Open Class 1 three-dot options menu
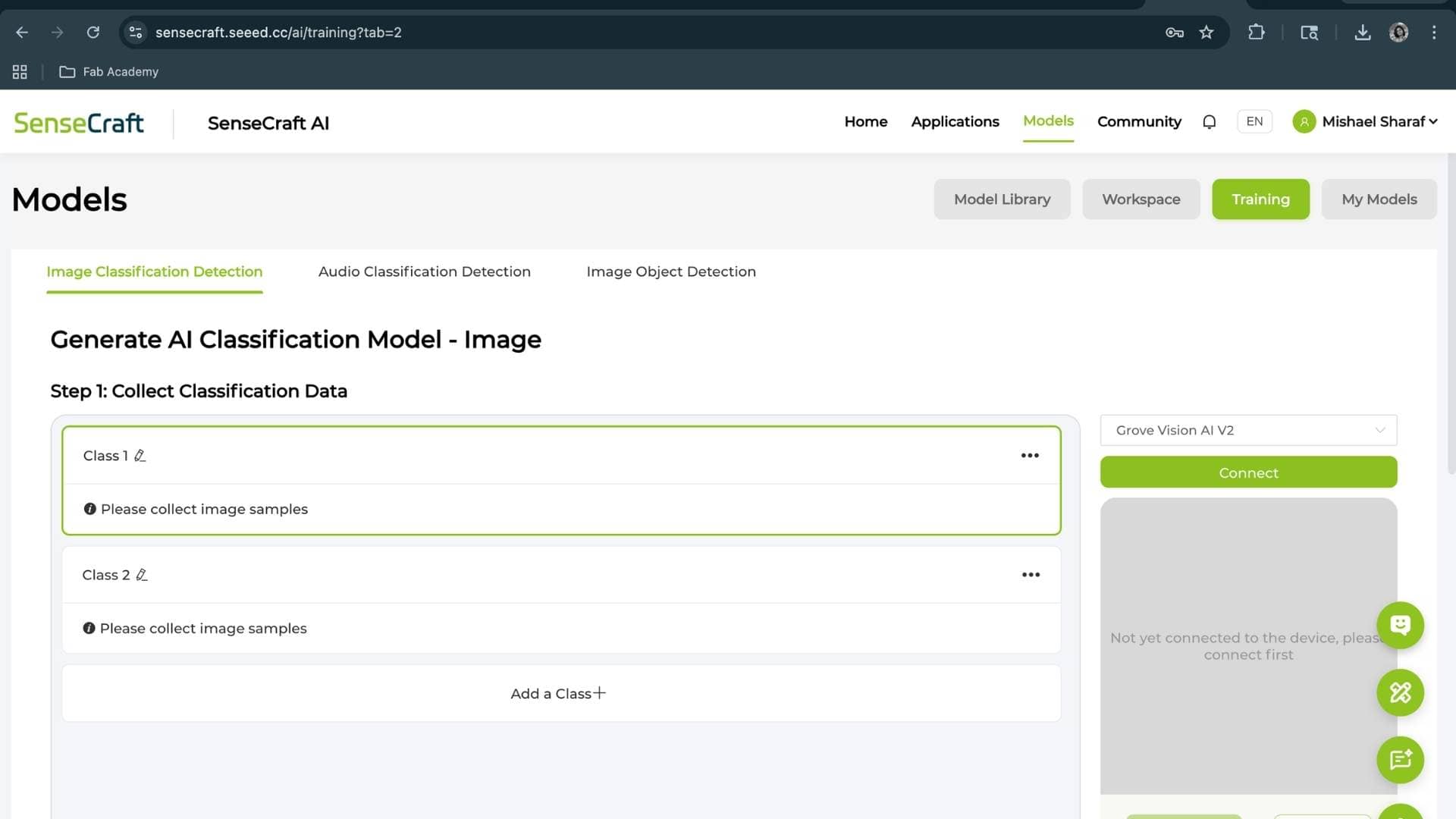This screenshot has height=819, width=1456. 1030,456
